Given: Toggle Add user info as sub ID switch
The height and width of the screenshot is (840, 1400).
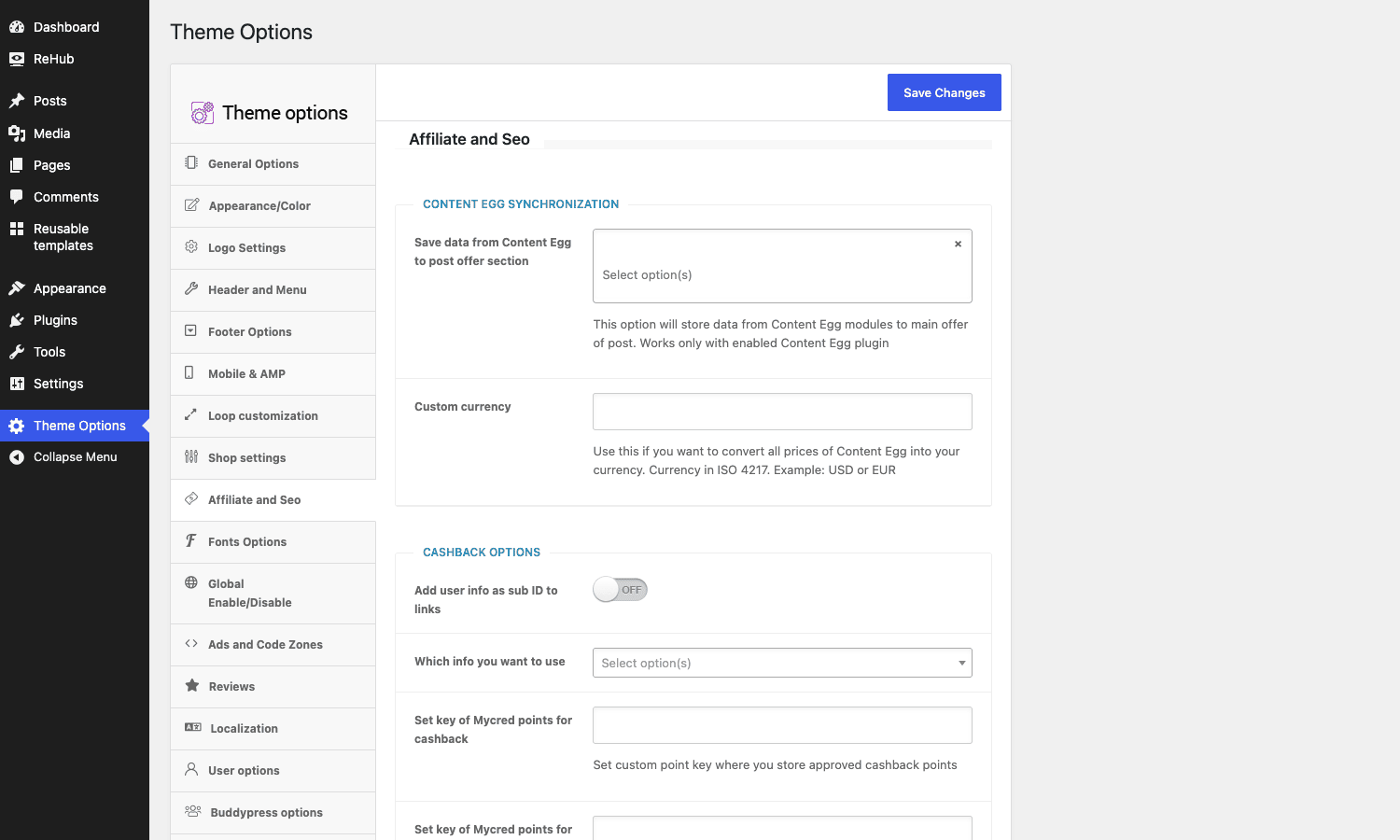Looking at the screenshot, I should [621, 590].
